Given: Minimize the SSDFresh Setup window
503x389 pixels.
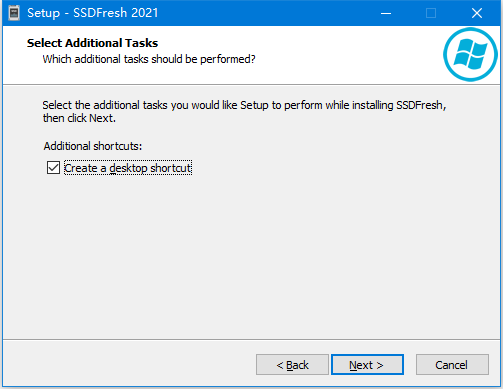Looking at the screenshot, I should pyautogui.click(x=386, y=13).
